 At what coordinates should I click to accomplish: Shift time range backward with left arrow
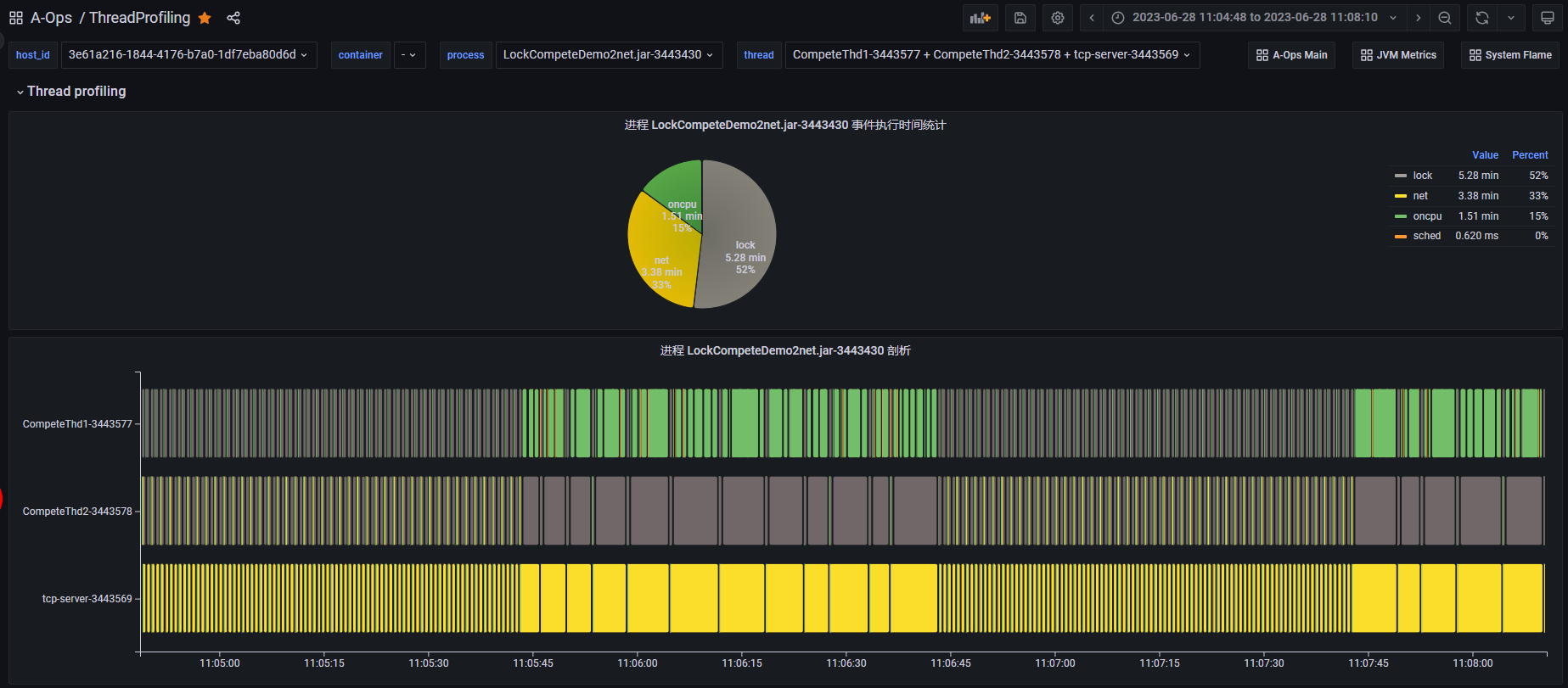pos(1092,18)
